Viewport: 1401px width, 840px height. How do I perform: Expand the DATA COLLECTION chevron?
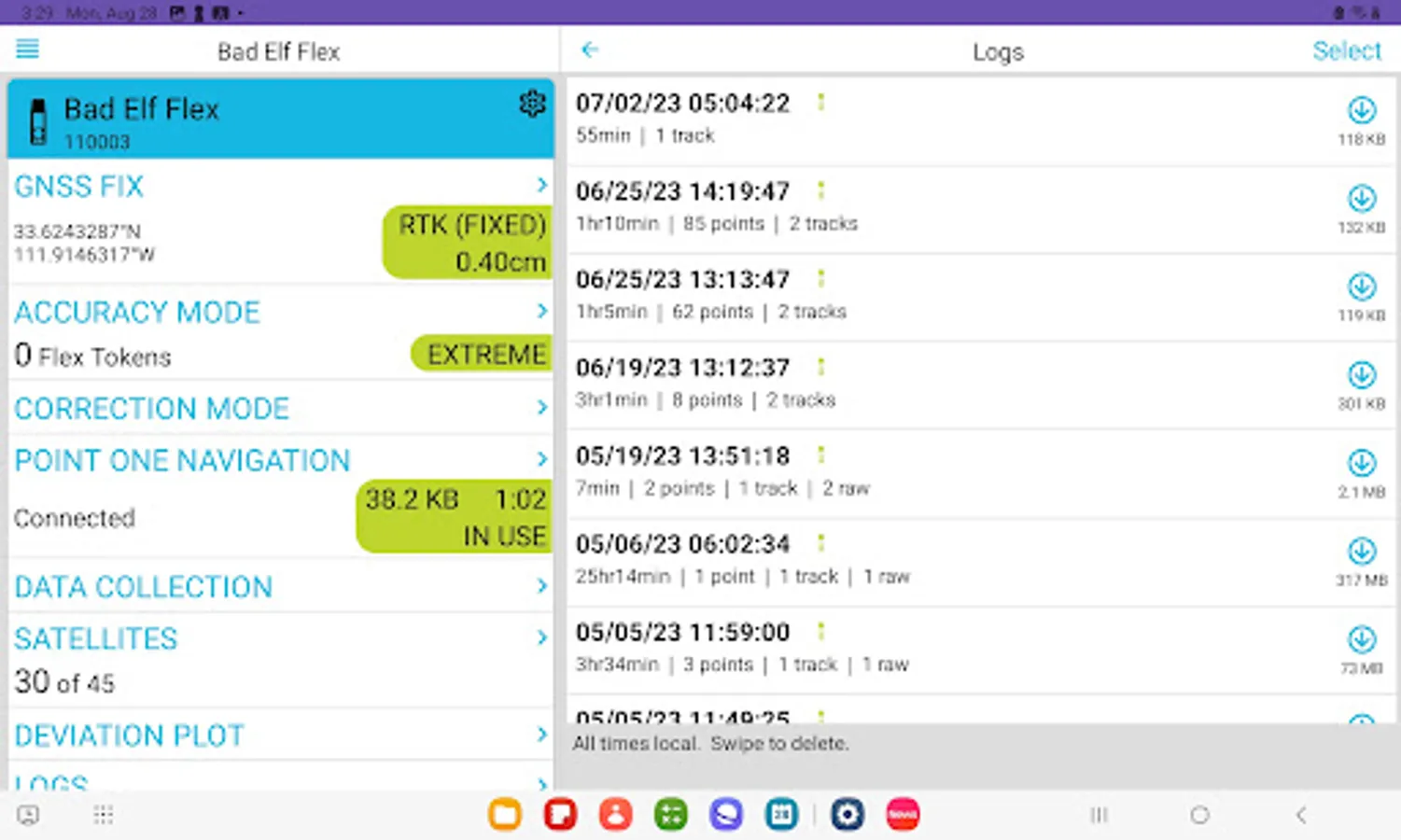point(542,585)
